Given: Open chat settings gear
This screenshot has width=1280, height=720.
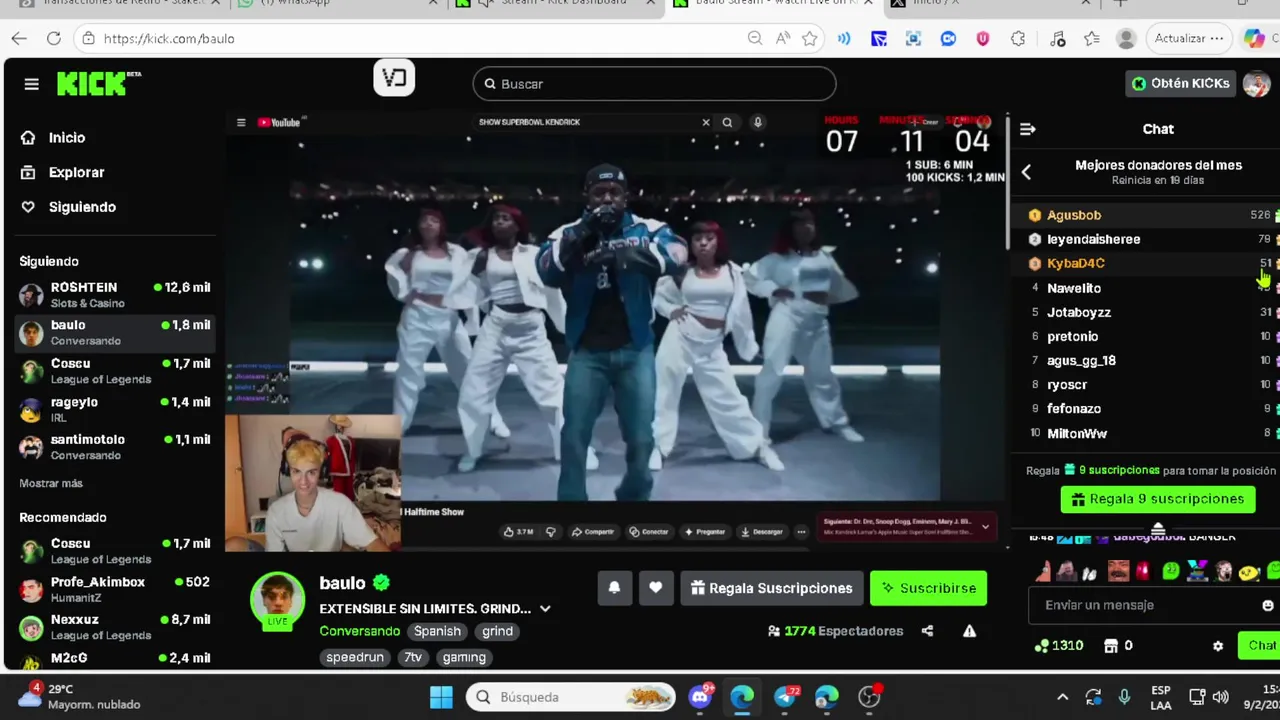Looking at the screenshot, I should pyautogui.click(x=1218, y=646).
